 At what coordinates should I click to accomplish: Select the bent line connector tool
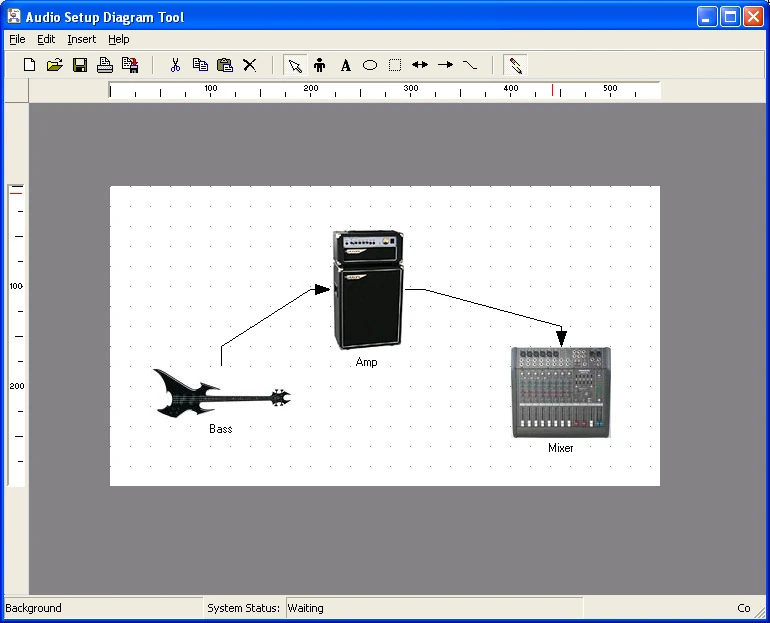click(x=470, y=64)
